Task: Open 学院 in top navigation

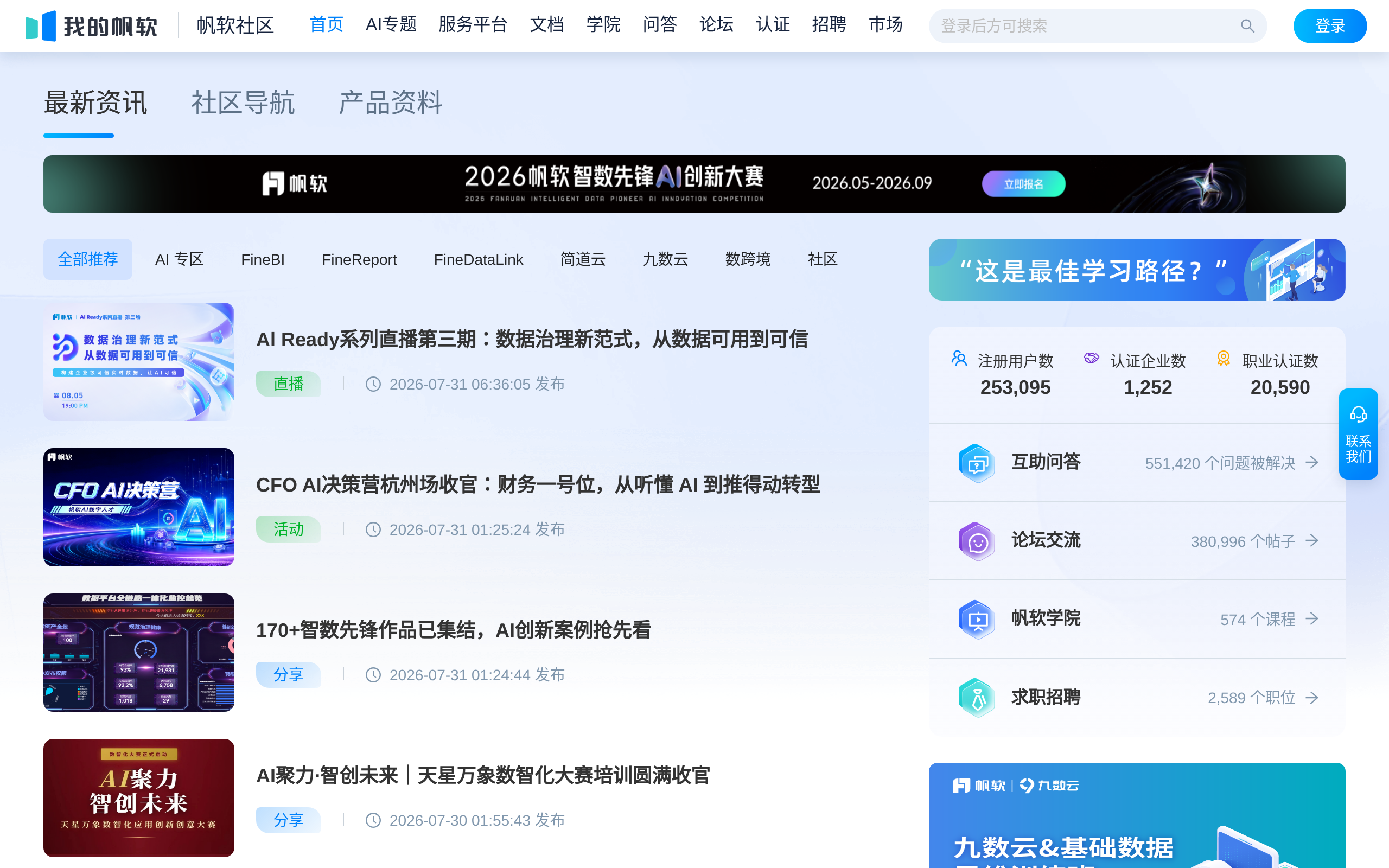Action: [603, 25]
